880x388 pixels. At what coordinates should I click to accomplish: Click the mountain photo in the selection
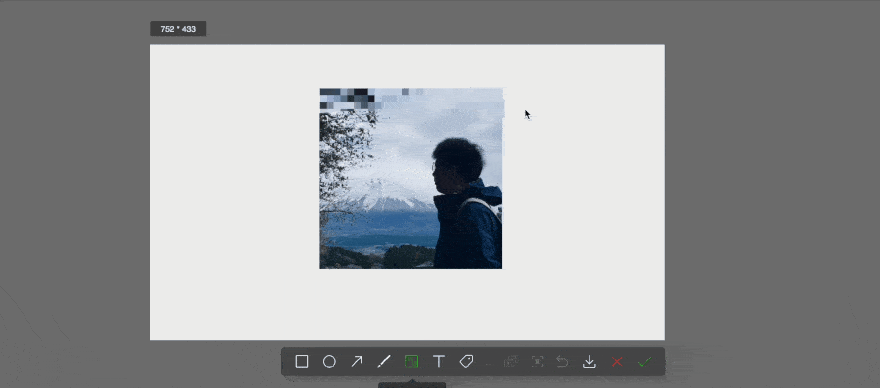[411, 178]
